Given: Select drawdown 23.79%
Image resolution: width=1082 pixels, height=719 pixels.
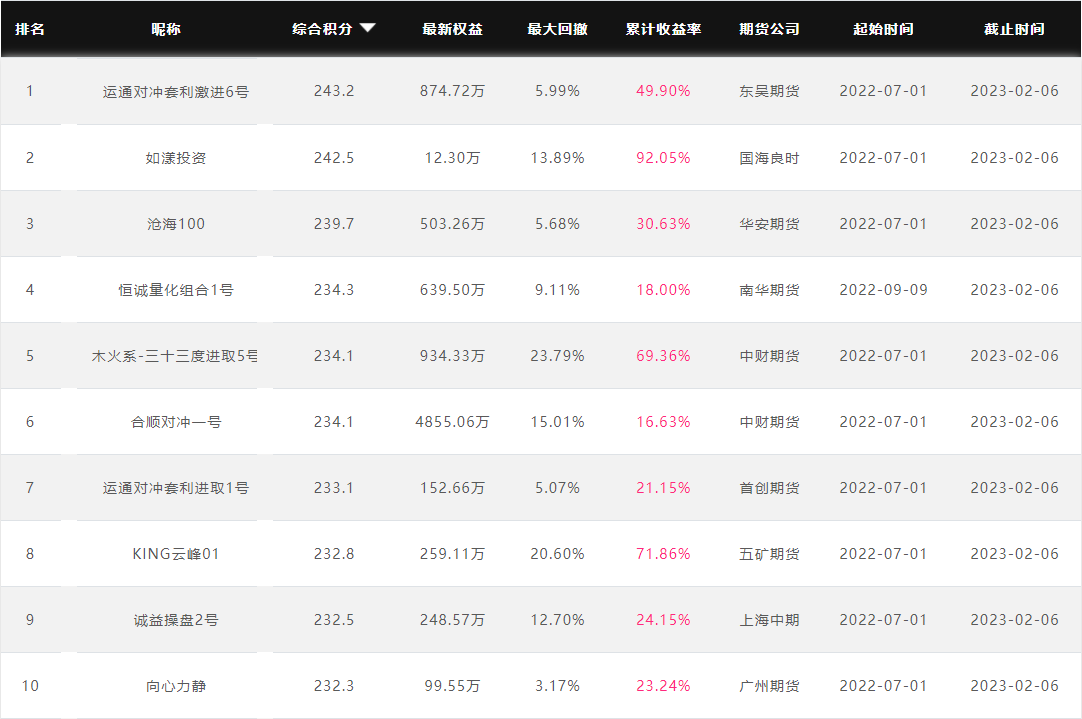Looking at the screenshot, I should pyautogui.click(x=558, y=356).
